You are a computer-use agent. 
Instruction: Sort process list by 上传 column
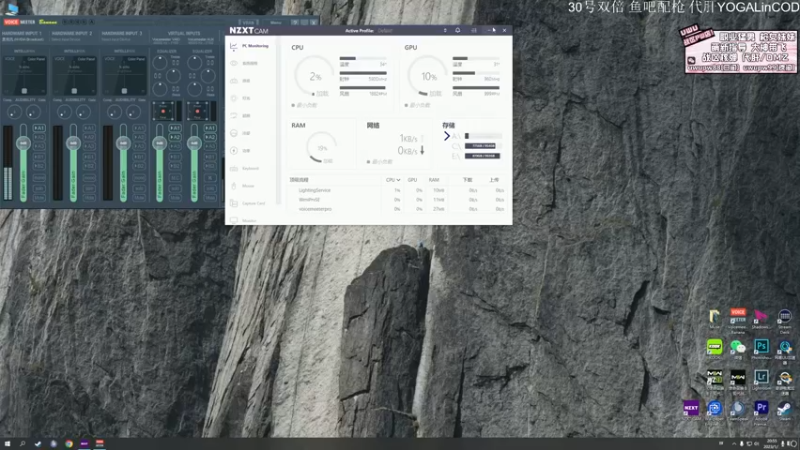[x=494, y=180]
